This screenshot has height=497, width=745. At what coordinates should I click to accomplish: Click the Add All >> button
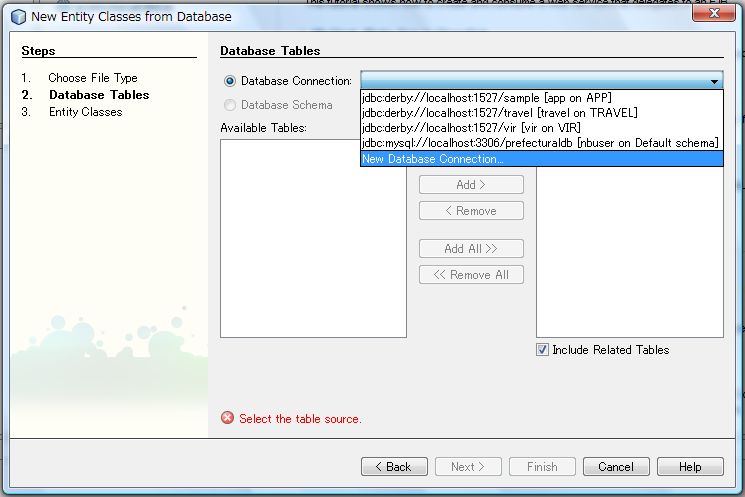(471, 249)
